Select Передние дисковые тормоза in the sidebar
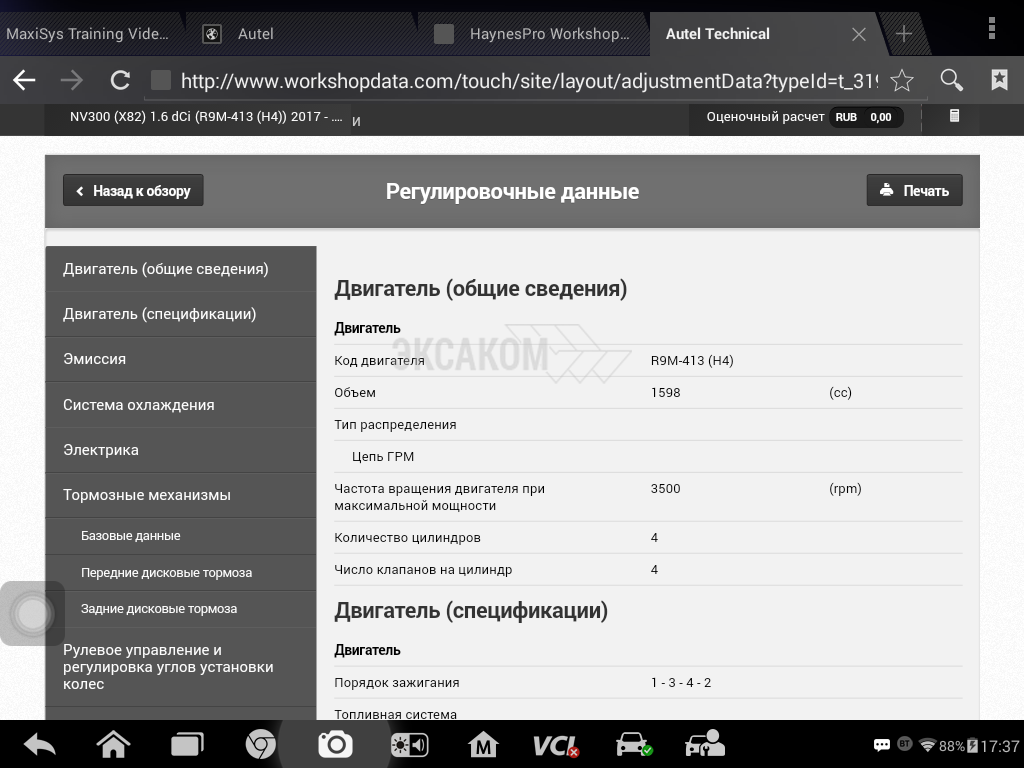Image resolution: width=1024 pixels, height=768 pixels. [x=166, y=573]
